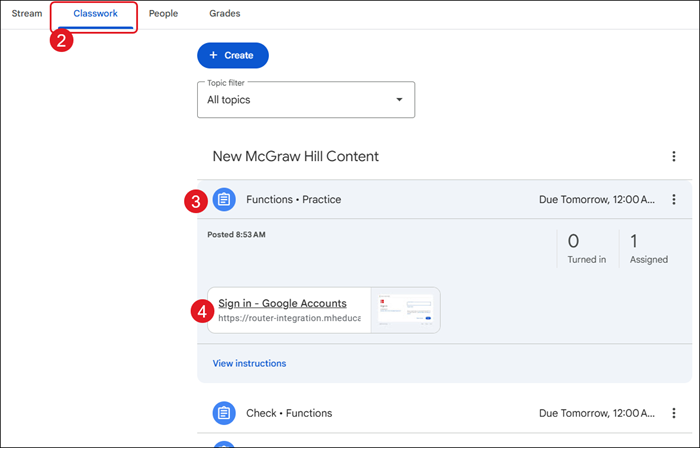Screen dimensions: 700x449
Task: Go to the Grades tab
Action: coord(225,14)
